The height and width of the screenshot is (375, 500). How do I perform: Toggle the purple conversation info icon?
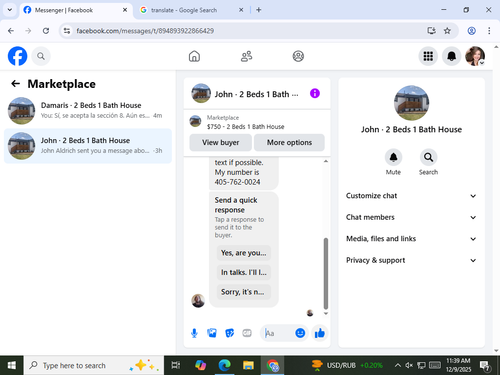tap(315, 93)
